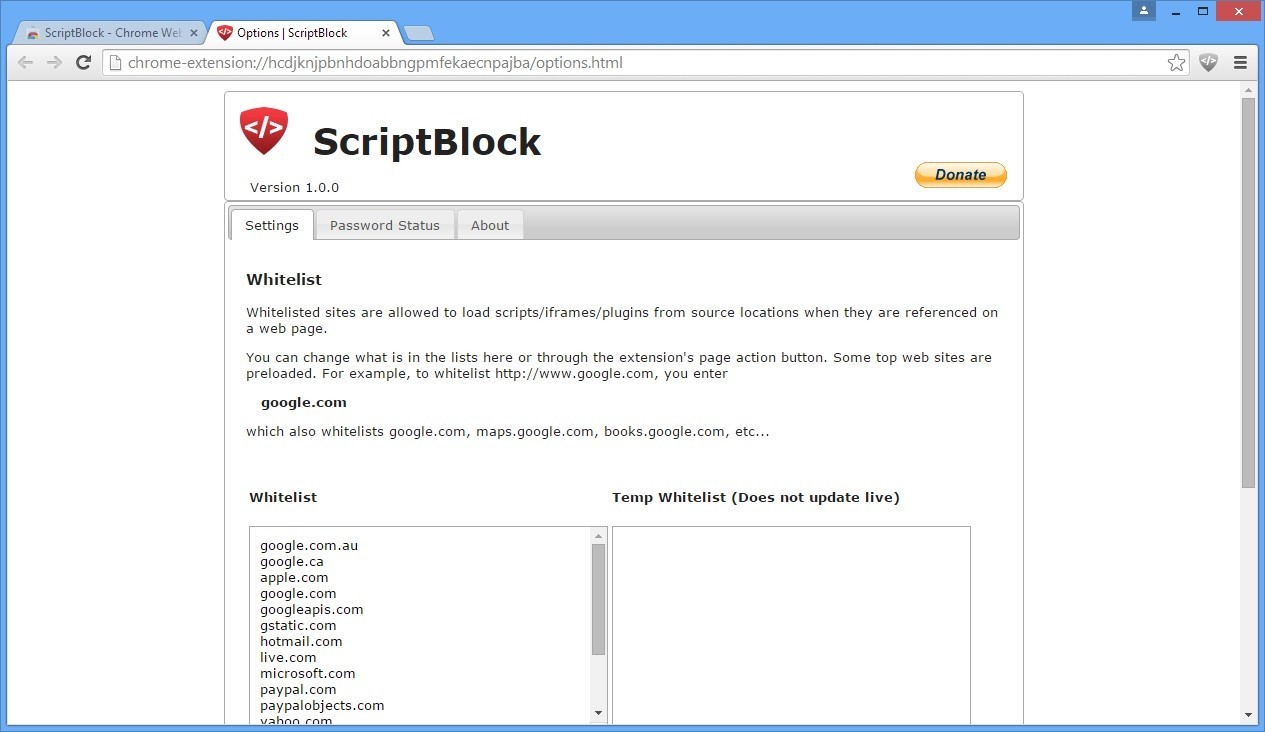The image size is (1265, 732).
Task: Select the Settings tab
Action: click(272, 225)
